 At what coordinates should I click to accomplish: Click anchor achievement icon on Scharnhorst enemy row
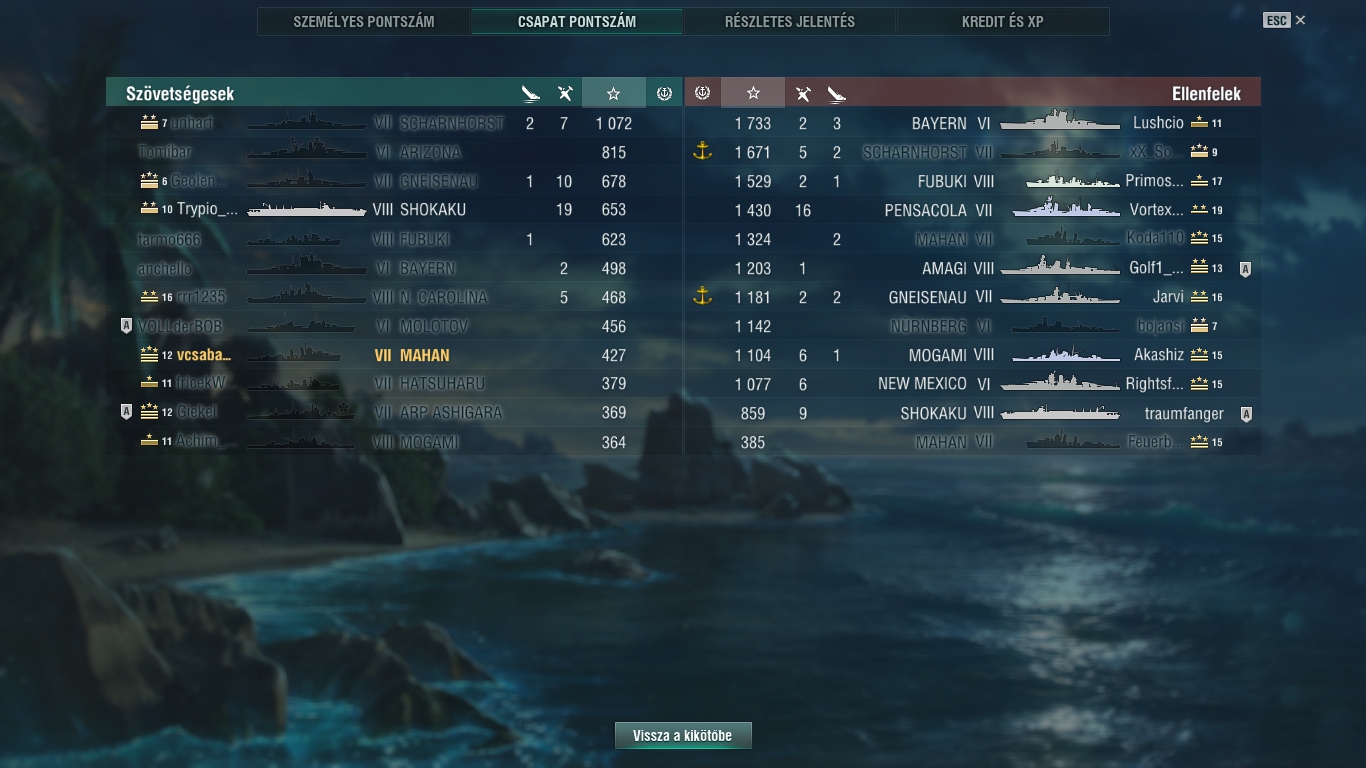click(x=702, y=152)
